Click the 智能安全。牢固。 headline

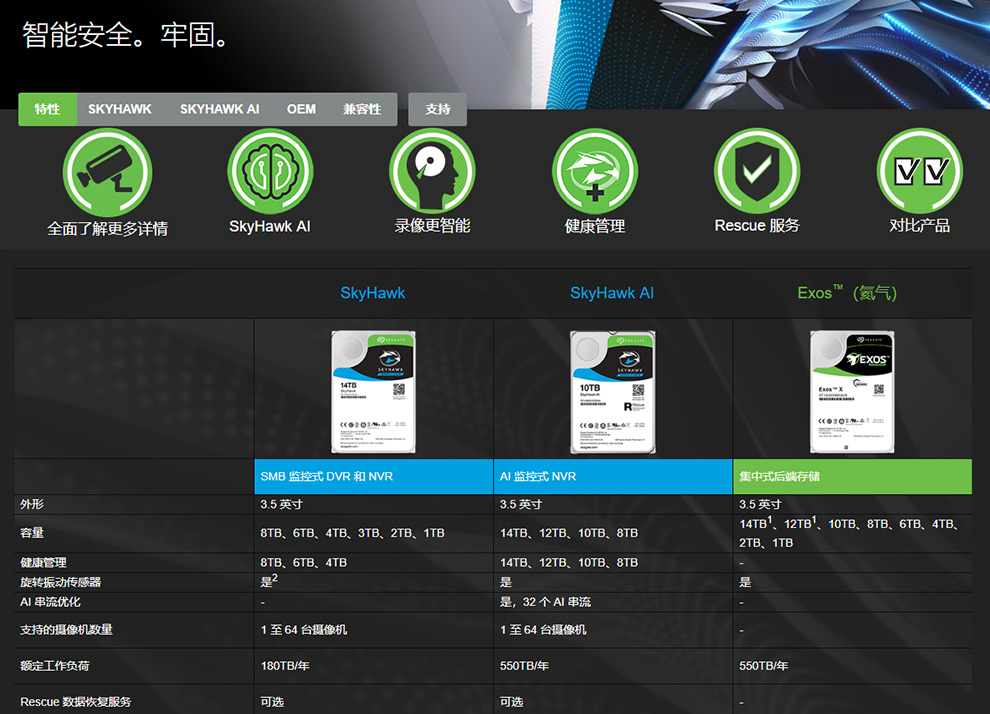point(125,35)
